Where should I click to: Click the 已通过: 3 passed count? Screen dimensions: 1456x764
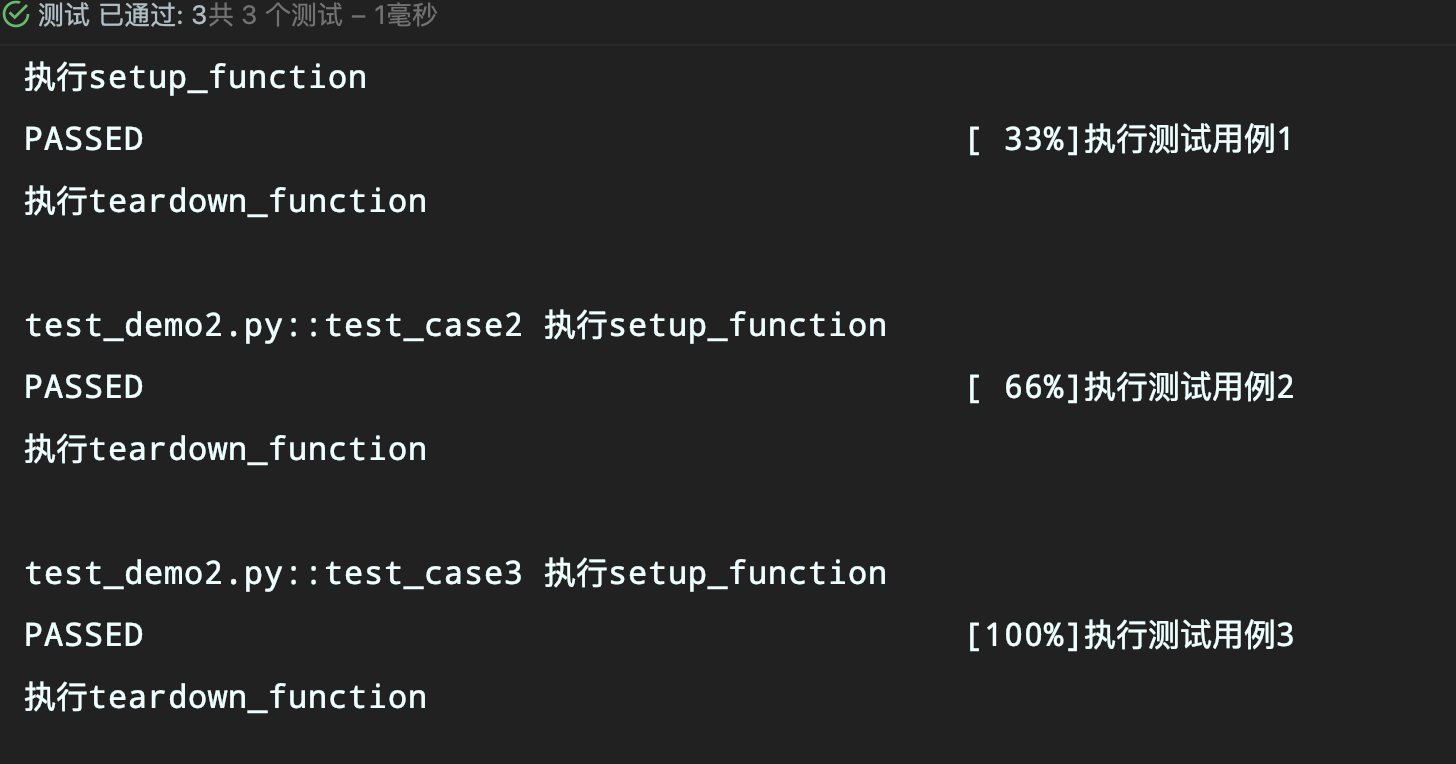click(153, 16)
